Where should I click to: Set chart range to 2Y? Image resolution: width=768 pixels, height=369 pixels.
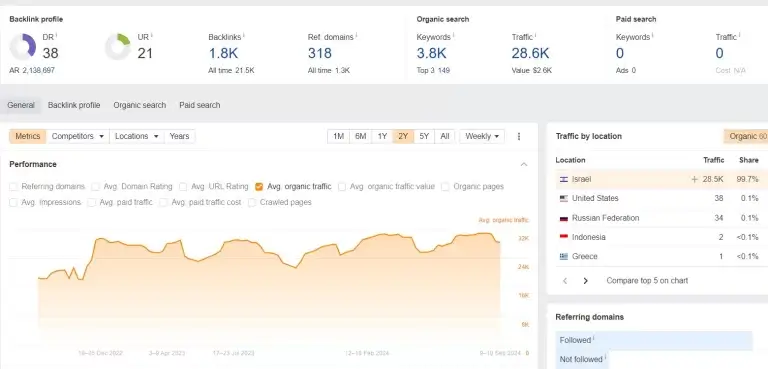point(403,136)
